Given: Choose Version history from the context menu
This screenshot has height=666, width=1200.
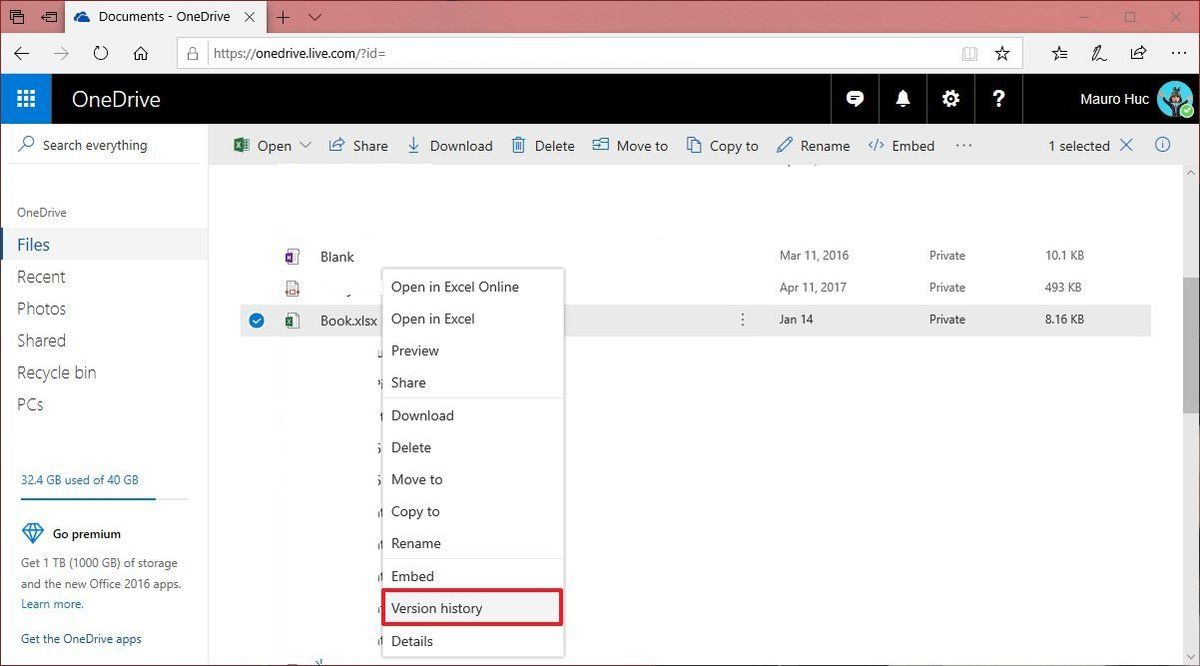Looking at the screenshot, I should click(437, 608).
